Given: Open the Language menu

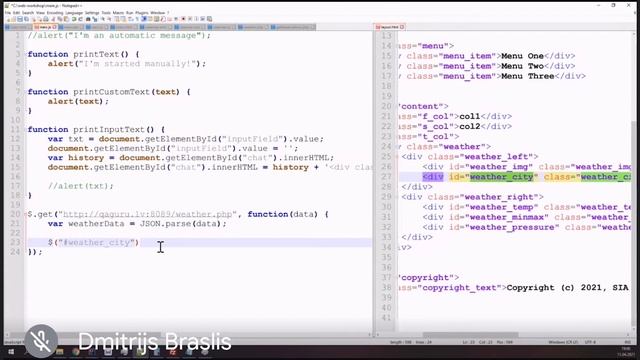Looking at the screenshot, I should tap(74, 13).
